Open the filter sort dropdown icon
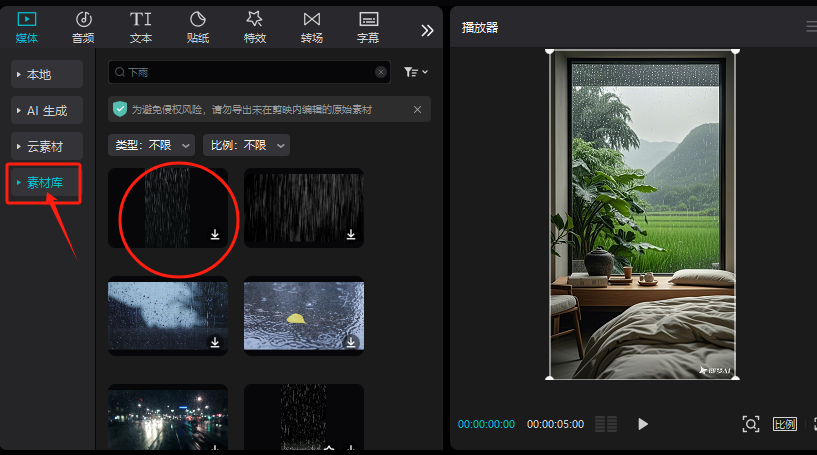 click(416, 72)
